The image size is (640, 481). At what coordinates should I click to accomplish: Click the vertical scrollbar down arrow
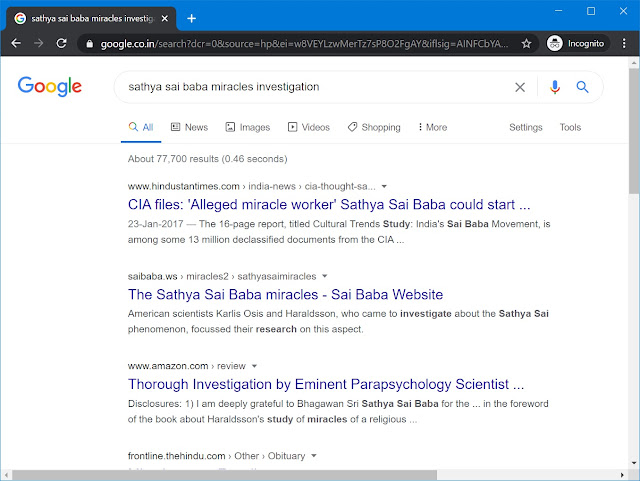pyautogui.click(x=634, y=463)
